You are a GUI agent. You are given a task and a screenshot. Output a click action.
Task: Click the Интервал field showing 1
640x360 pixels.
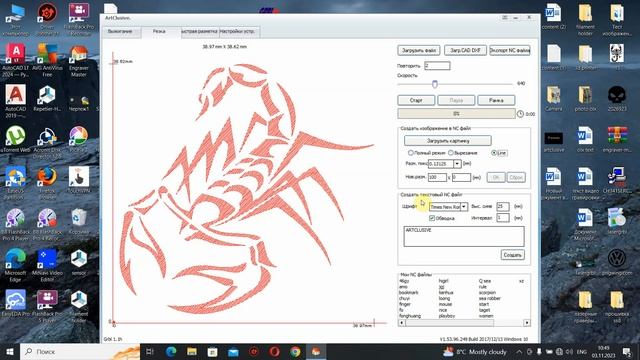pyautogui.click(x=503, y=218)
